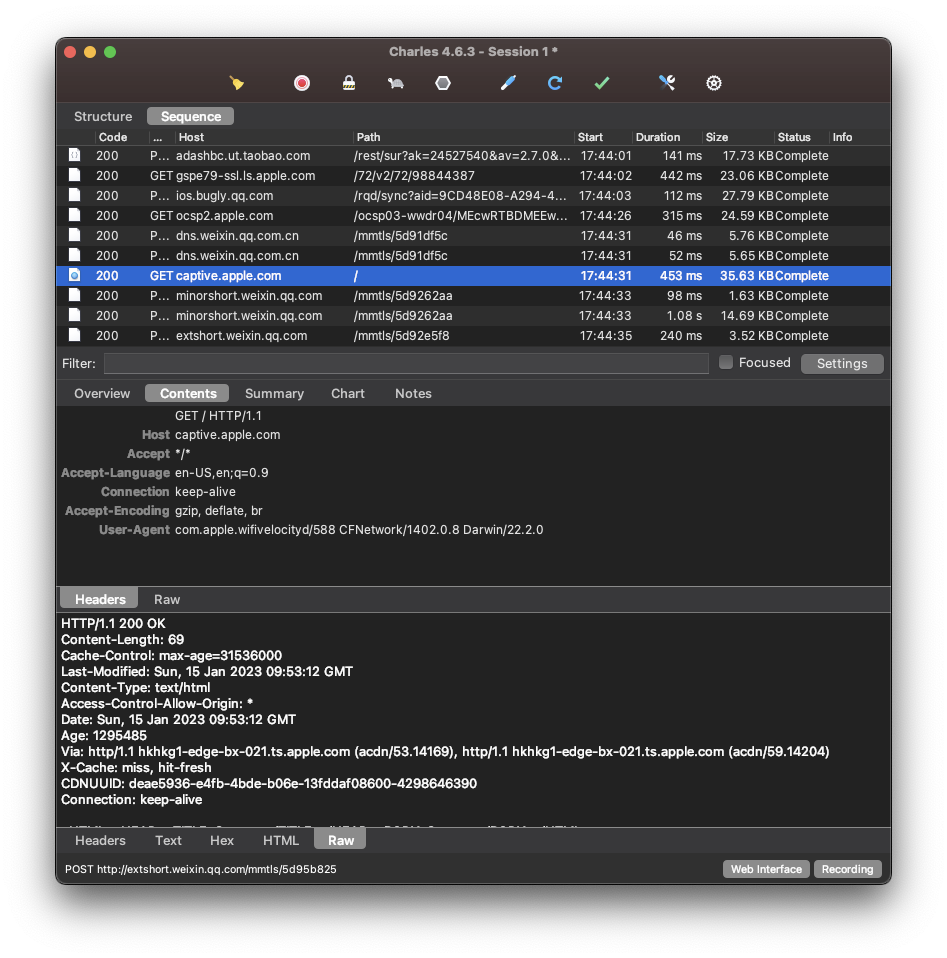Enable the Focused checkbox
947x958 pixels.
(726, 363)
